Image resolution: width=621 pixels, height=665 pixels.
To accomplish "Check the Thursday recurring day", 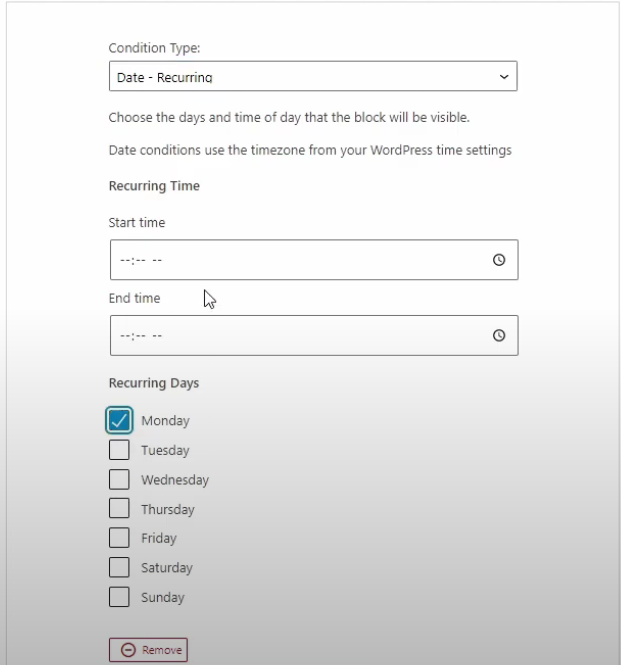I will tap(119, 509).
